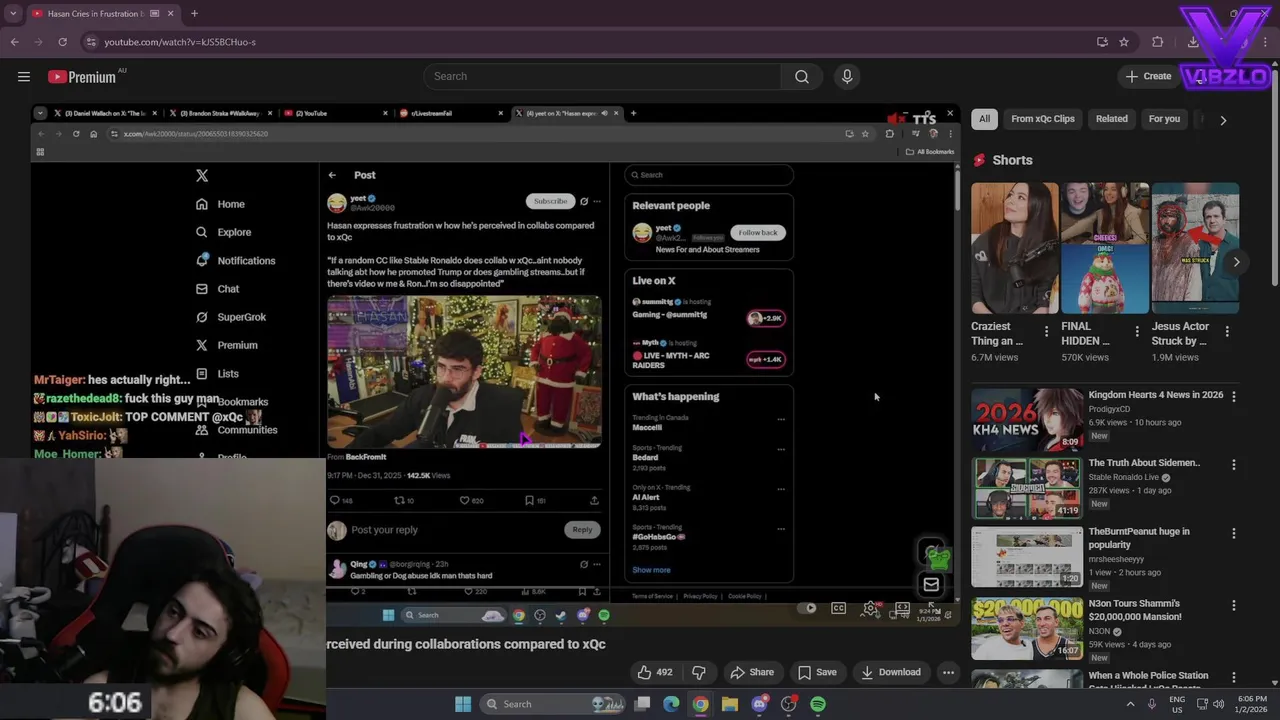Open N3on Tours Shammi's Mansion thumbnail
Screen dimensions: 1280x720
click(x=1027, y=628)
